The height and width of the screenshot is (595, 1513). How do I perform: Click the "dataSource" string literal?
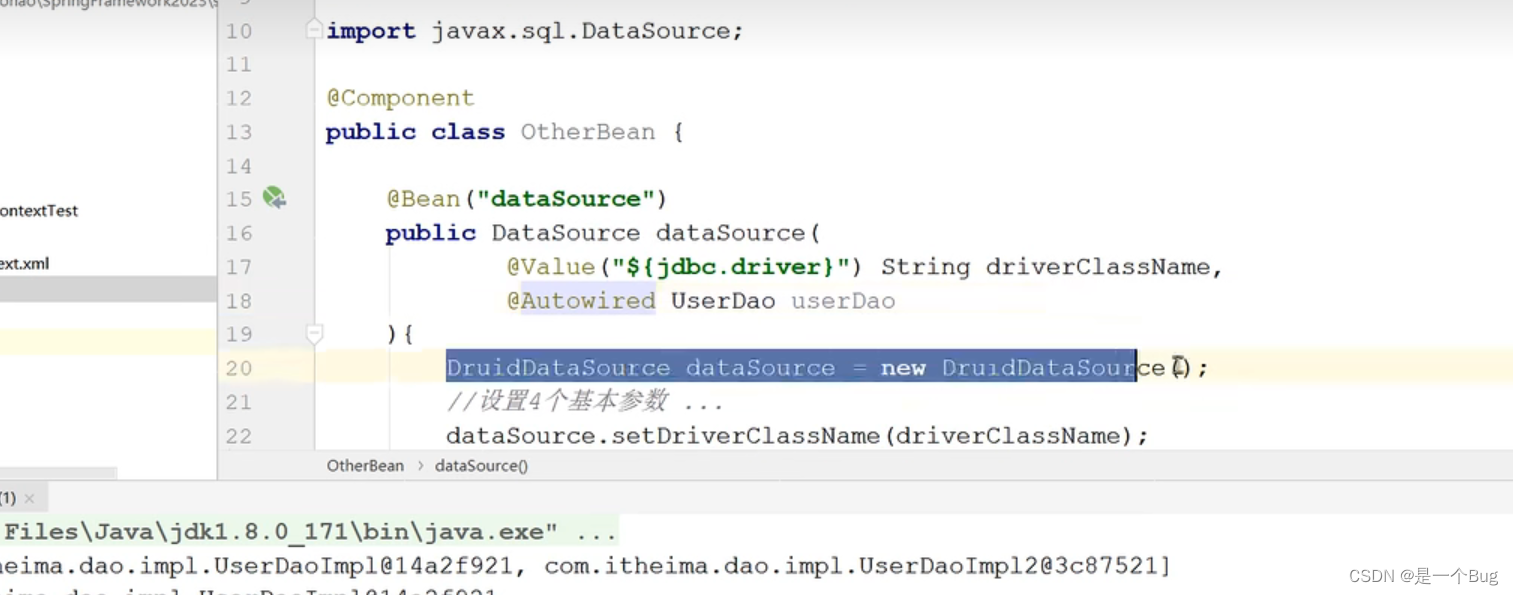[564, 199]
